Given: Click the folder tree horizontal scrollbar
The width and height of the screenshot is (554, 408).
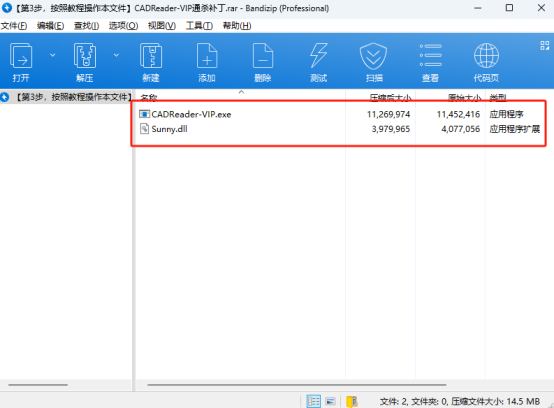Looking at the screenshot, I should (38, 385).
